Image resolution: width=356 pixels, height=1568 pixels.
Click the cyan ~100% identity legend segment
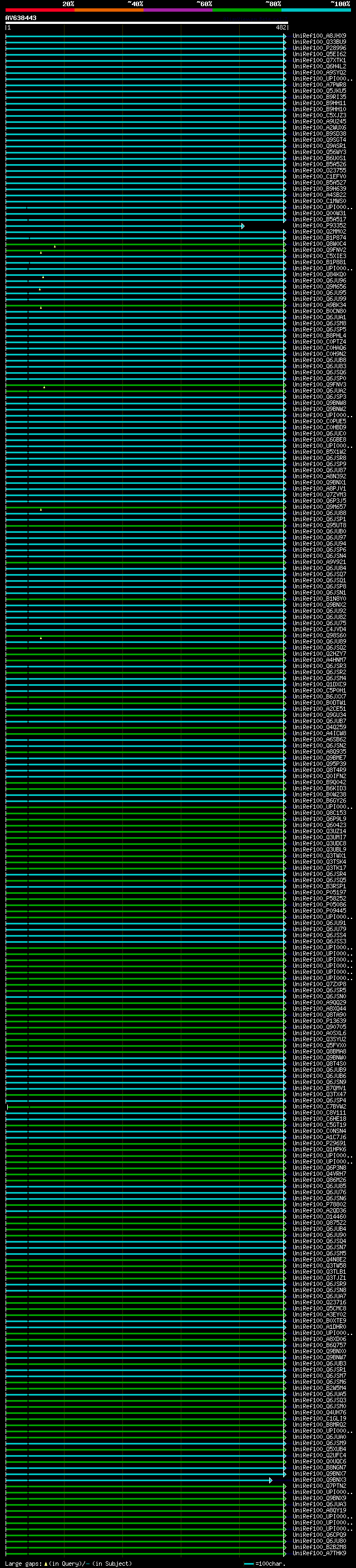316,10
